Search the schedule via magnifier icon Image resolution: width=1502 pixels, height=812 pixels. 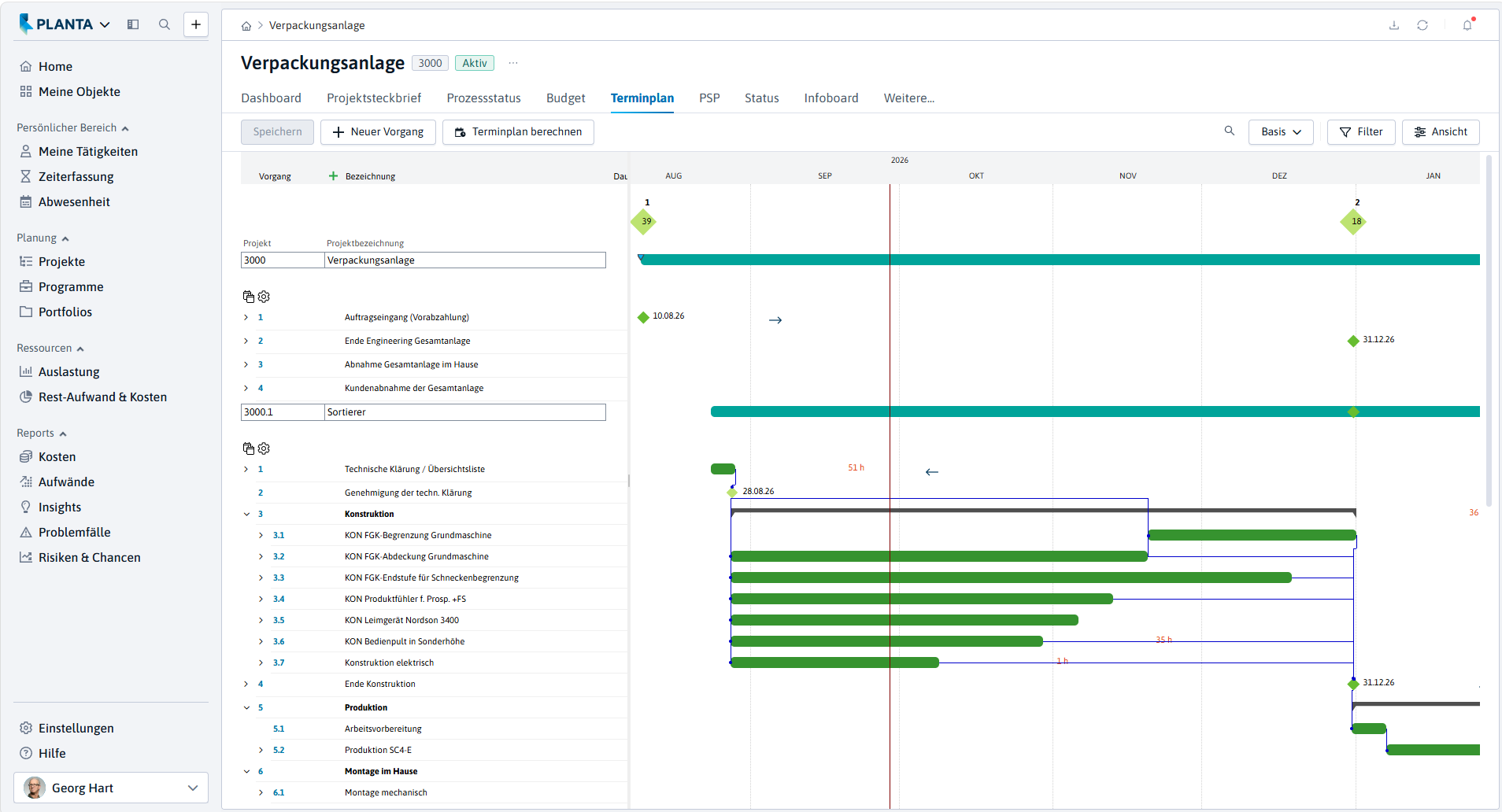pos(1230,131)
